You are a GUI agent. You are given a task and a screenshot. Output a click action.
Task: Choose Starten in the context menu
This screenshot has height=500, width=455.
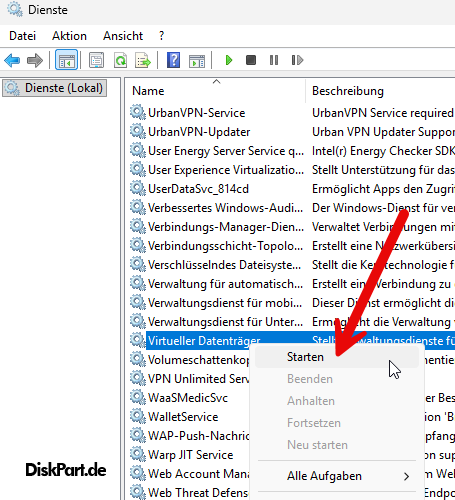pos(337,357)
